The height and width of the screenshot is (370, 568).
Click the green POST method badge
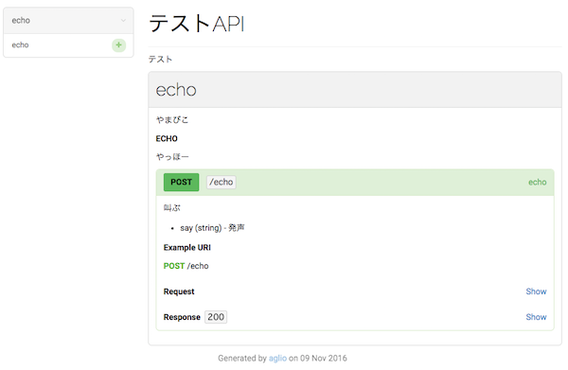tap(181, 182)
